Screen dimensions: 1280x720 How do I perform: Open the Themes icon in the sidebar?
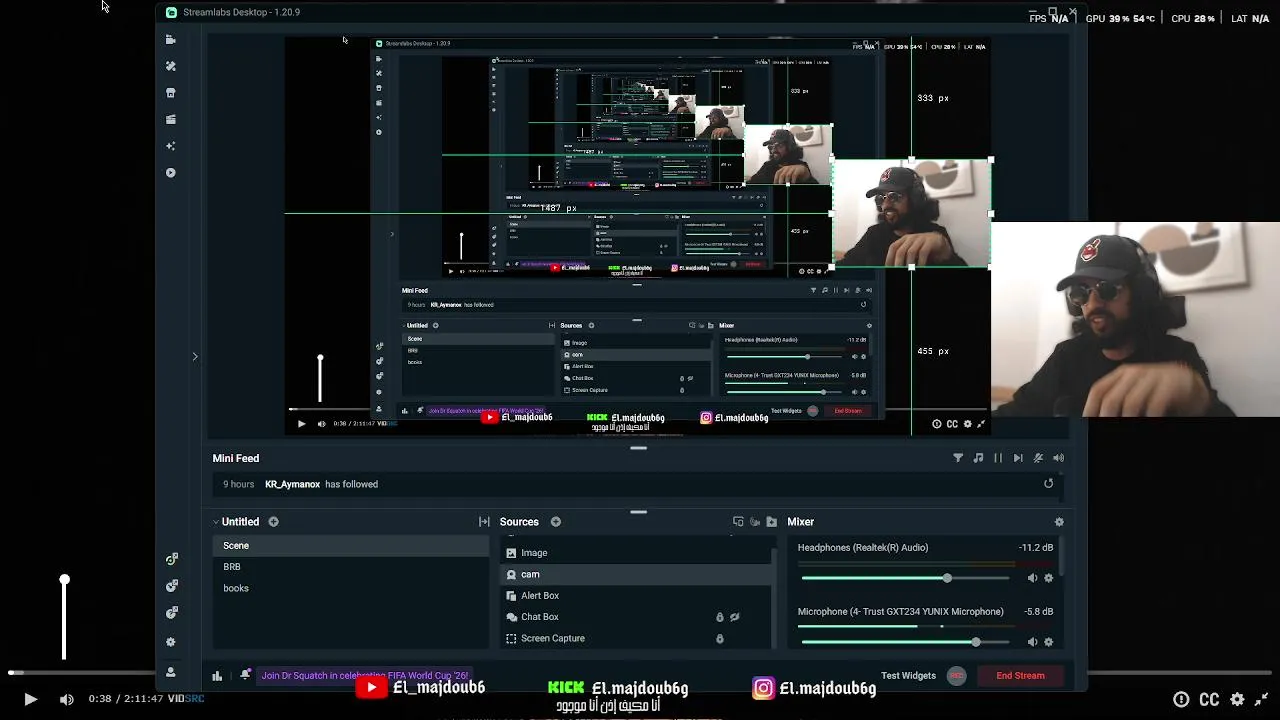171,66
